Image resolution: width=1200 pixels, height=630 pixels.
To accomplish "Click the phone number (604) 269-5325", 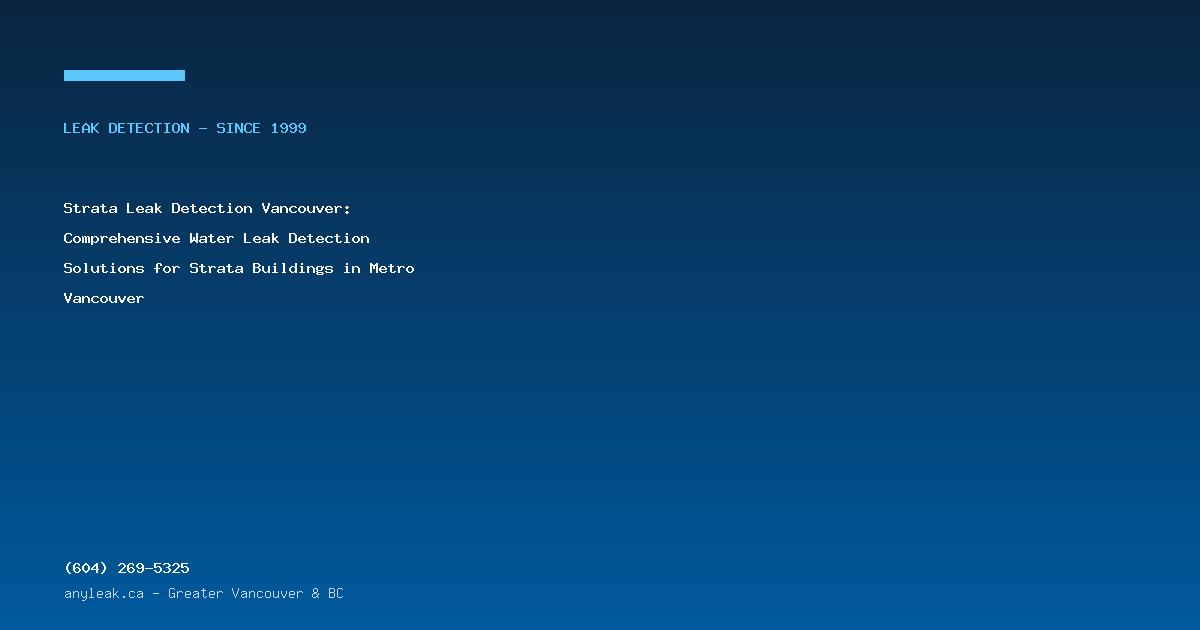I will pyautogui.click(x=126, y=568).
